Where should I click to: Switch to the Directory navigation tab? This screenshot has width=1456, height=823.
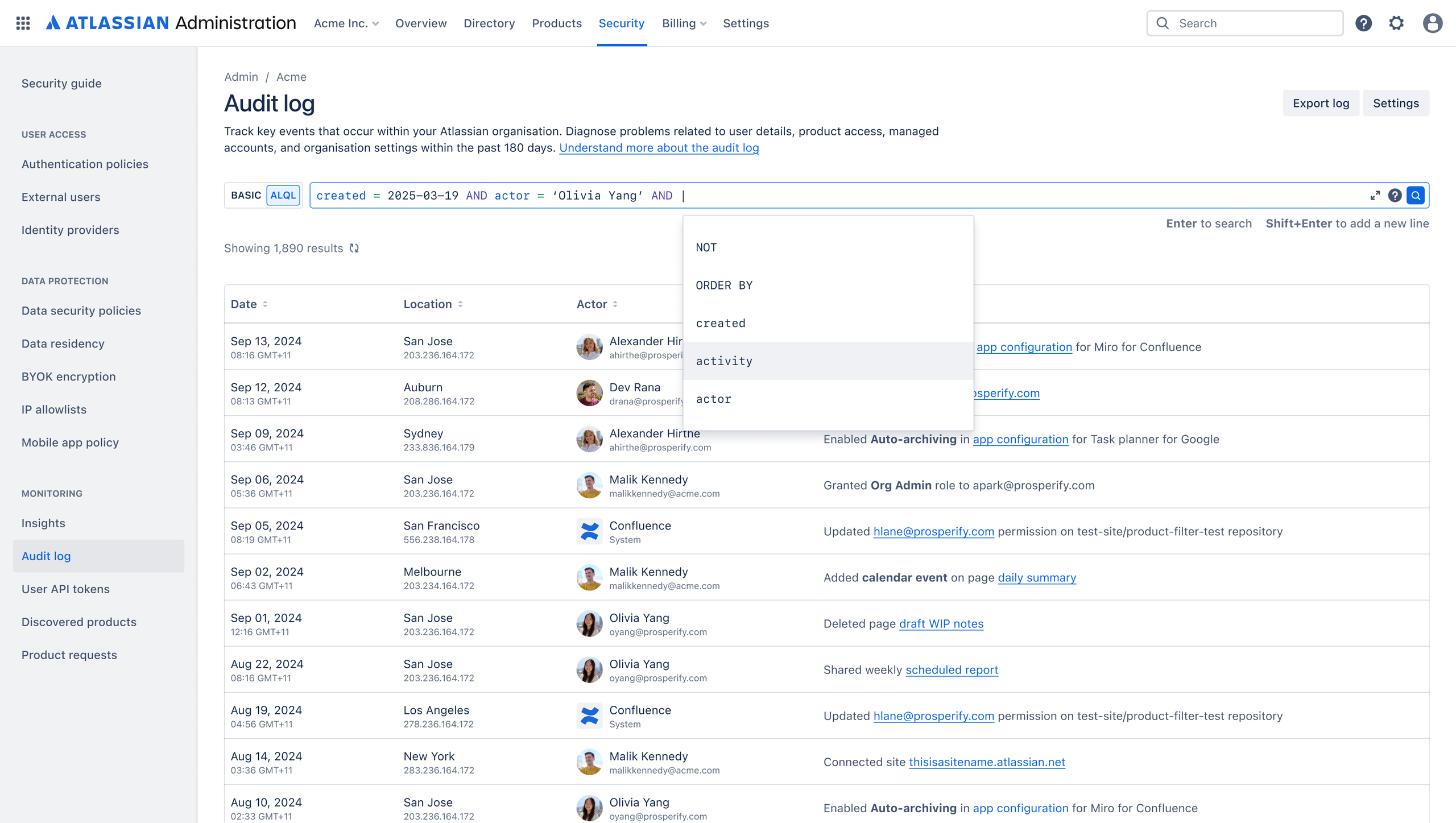tap(489, 23)
